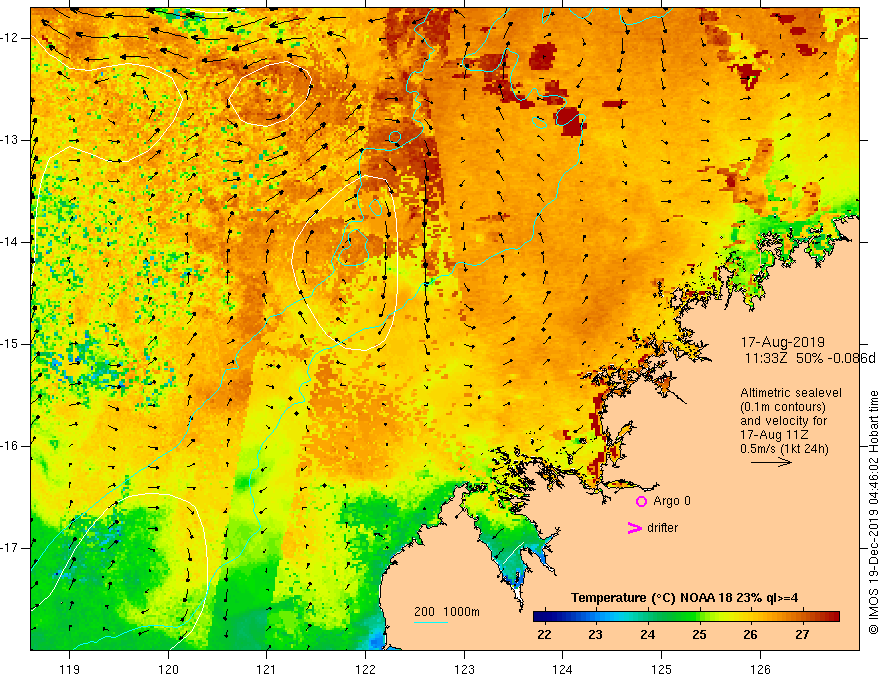Click the 24 value on temperature scale
The height and width of the screenshot is (680, 880).
[647, 635]
